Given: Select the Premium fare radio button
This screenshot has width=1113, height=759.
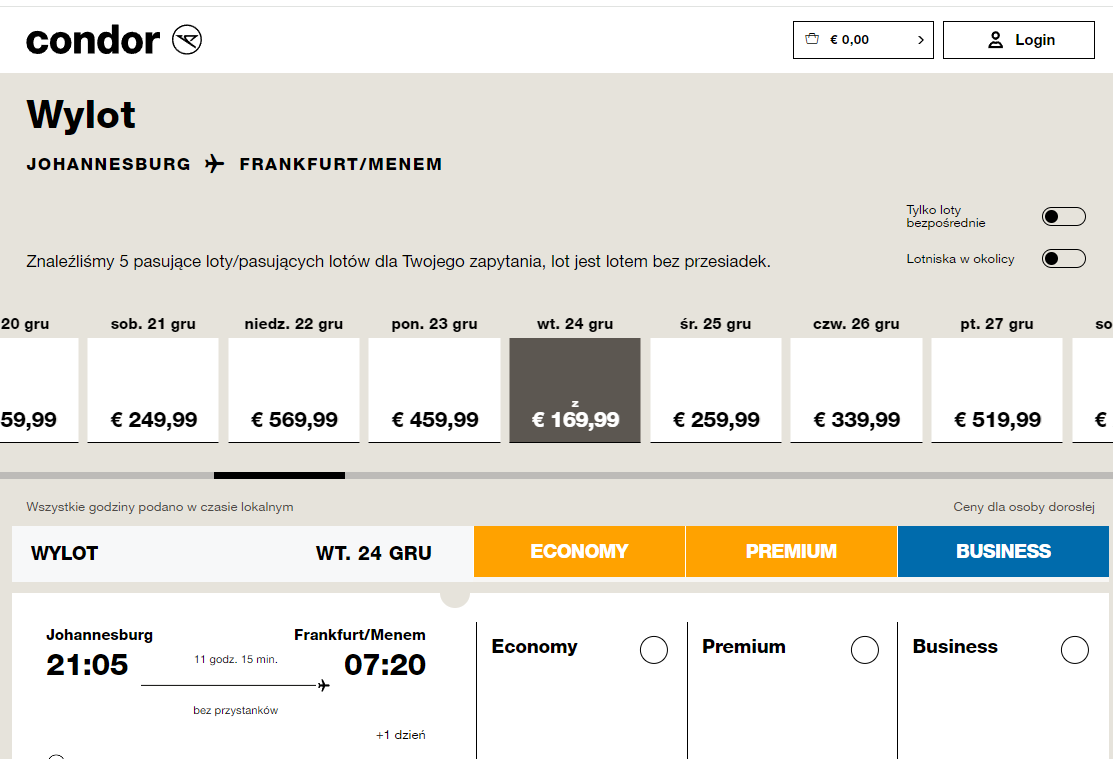Looking at the screenshot, I should [x=865, y=650].
